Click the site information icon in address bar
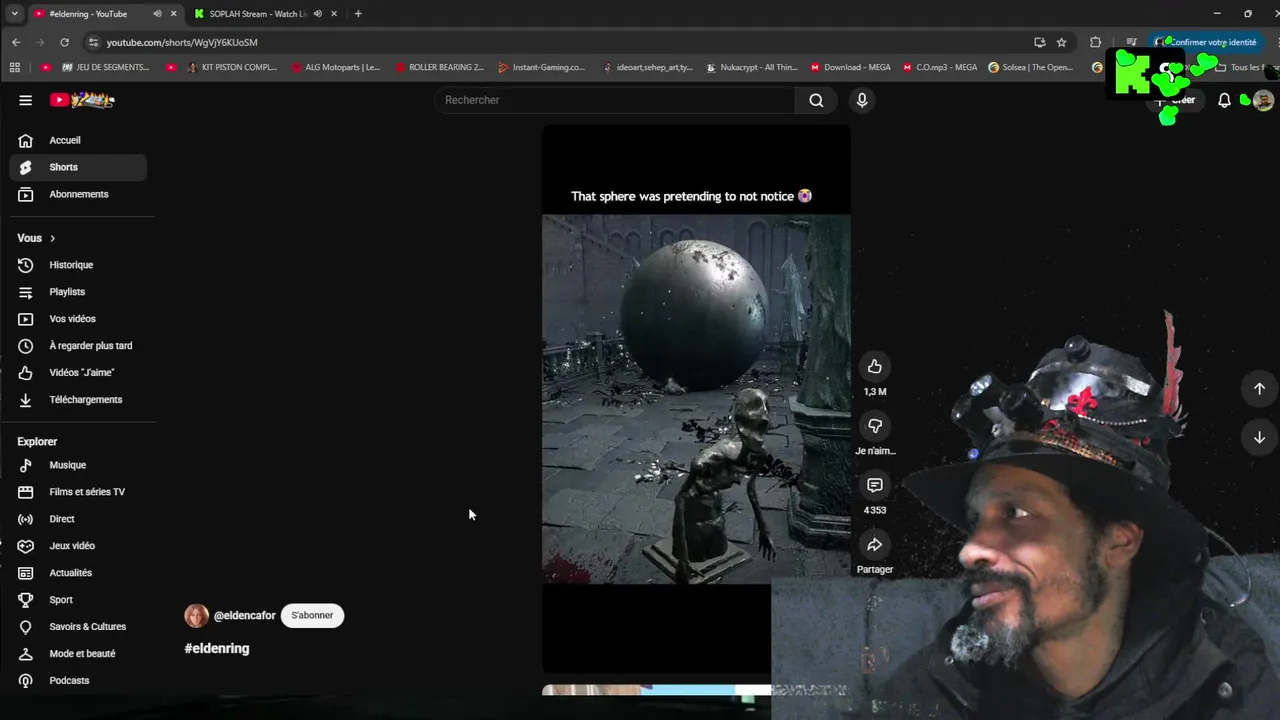The image size is (1280, 720). [94, 42]
